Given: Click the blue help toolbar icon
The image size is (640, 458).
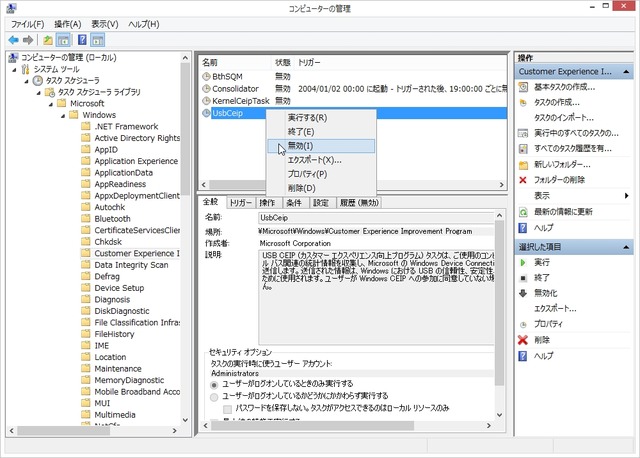Looking at the screenshot, I should (x=82, y=40).
